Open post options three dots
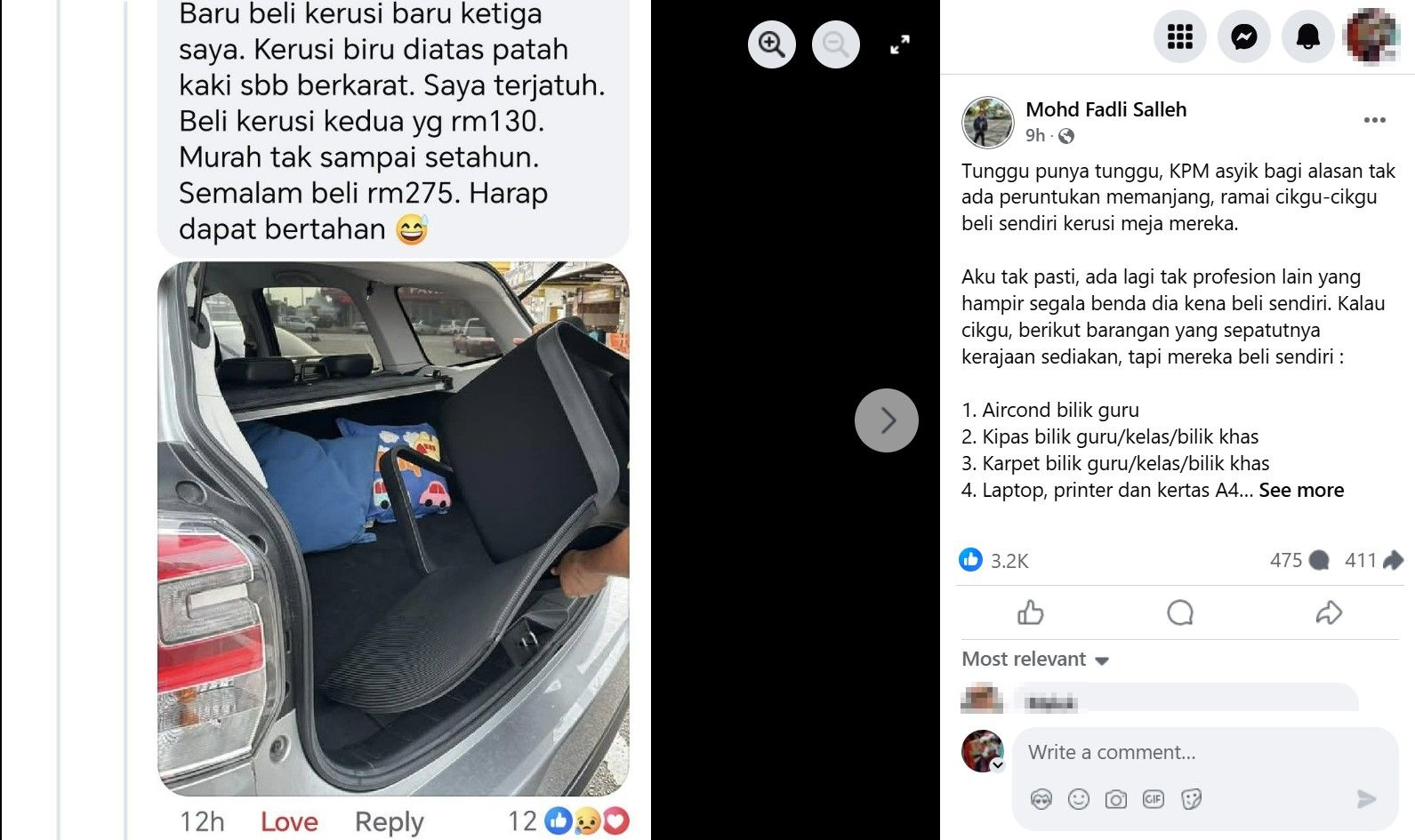Image resolution: width=1415 pixels, height=840 pixels. click(x=1375, y=120)
